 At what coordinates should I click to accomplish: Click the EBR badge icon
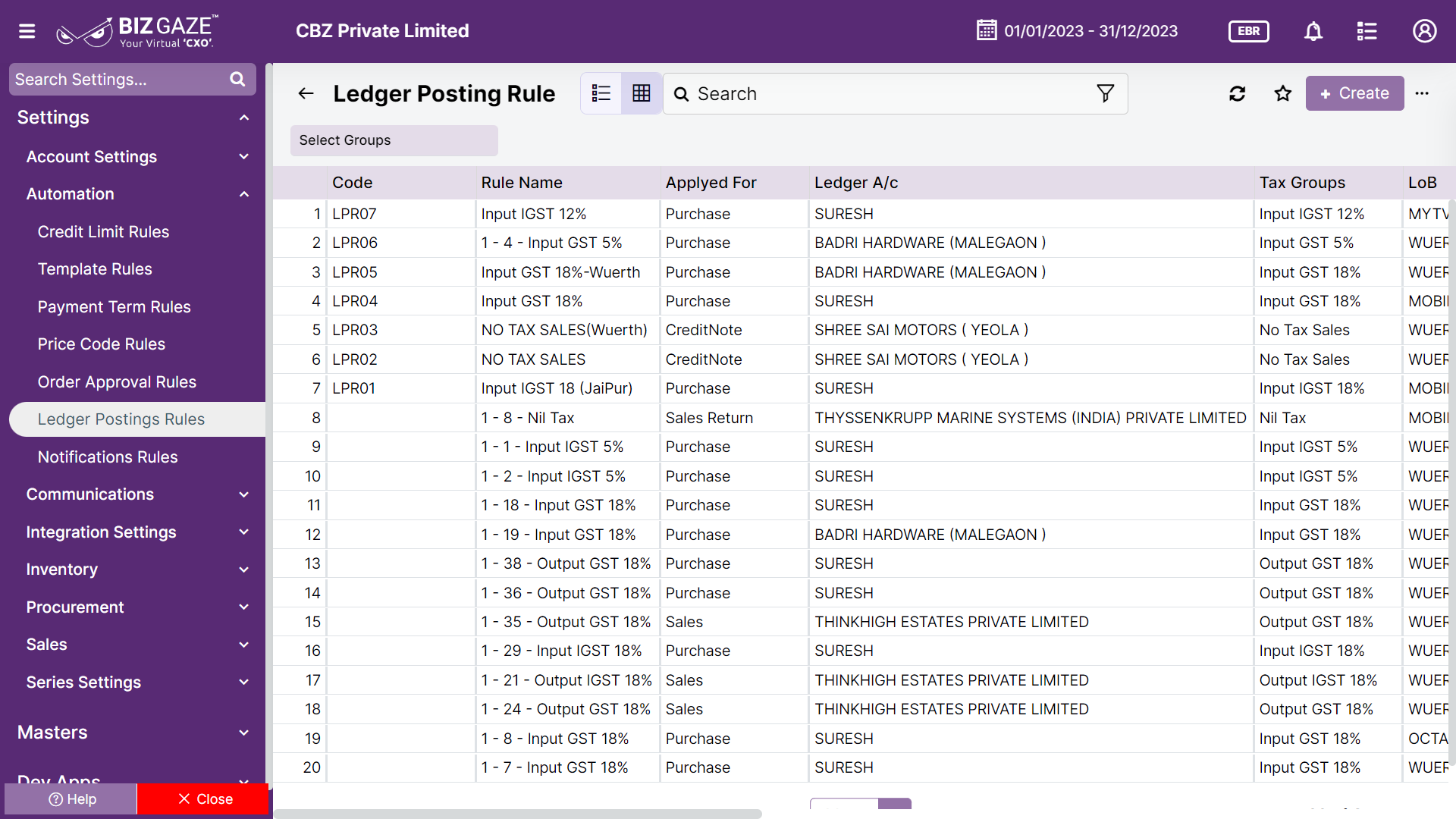tap(1248, 31)
